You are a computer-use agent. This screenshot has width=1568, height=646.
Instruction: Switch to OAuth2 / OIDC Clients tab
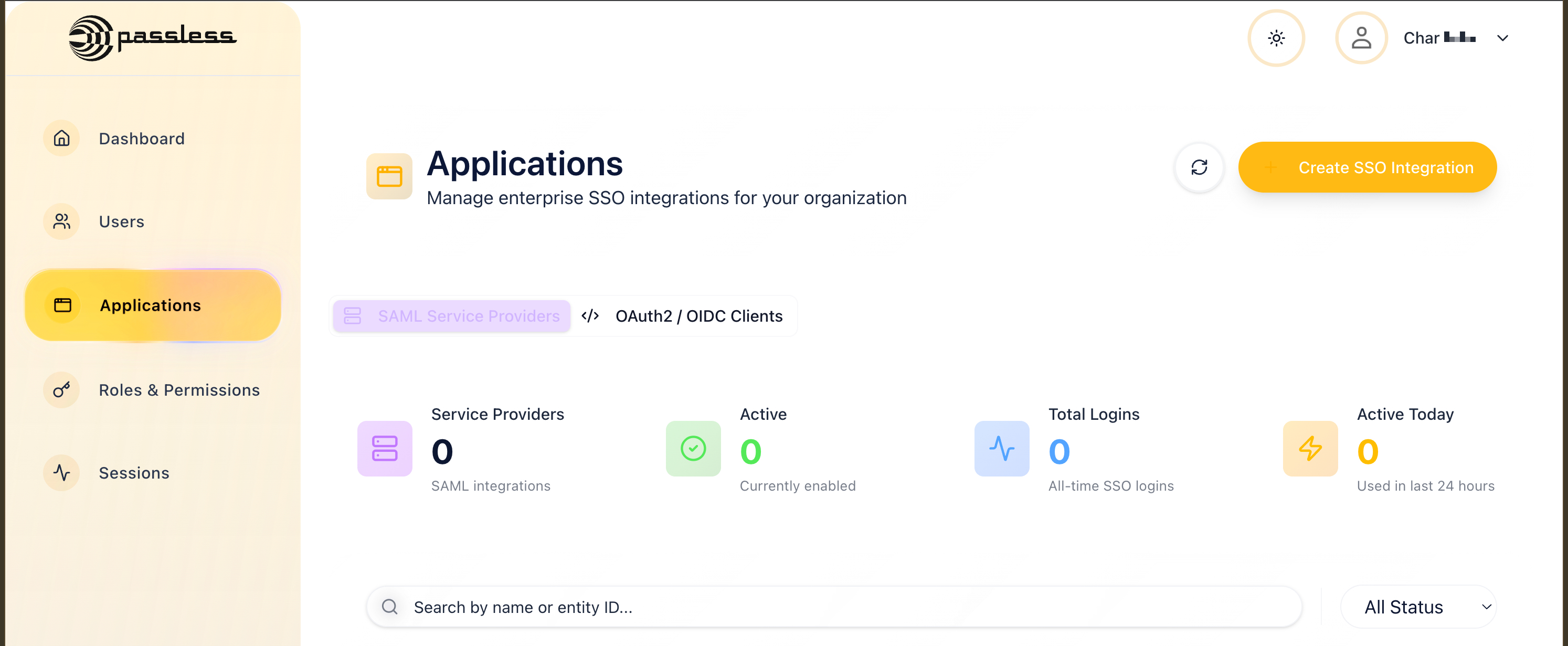[682, 315]
